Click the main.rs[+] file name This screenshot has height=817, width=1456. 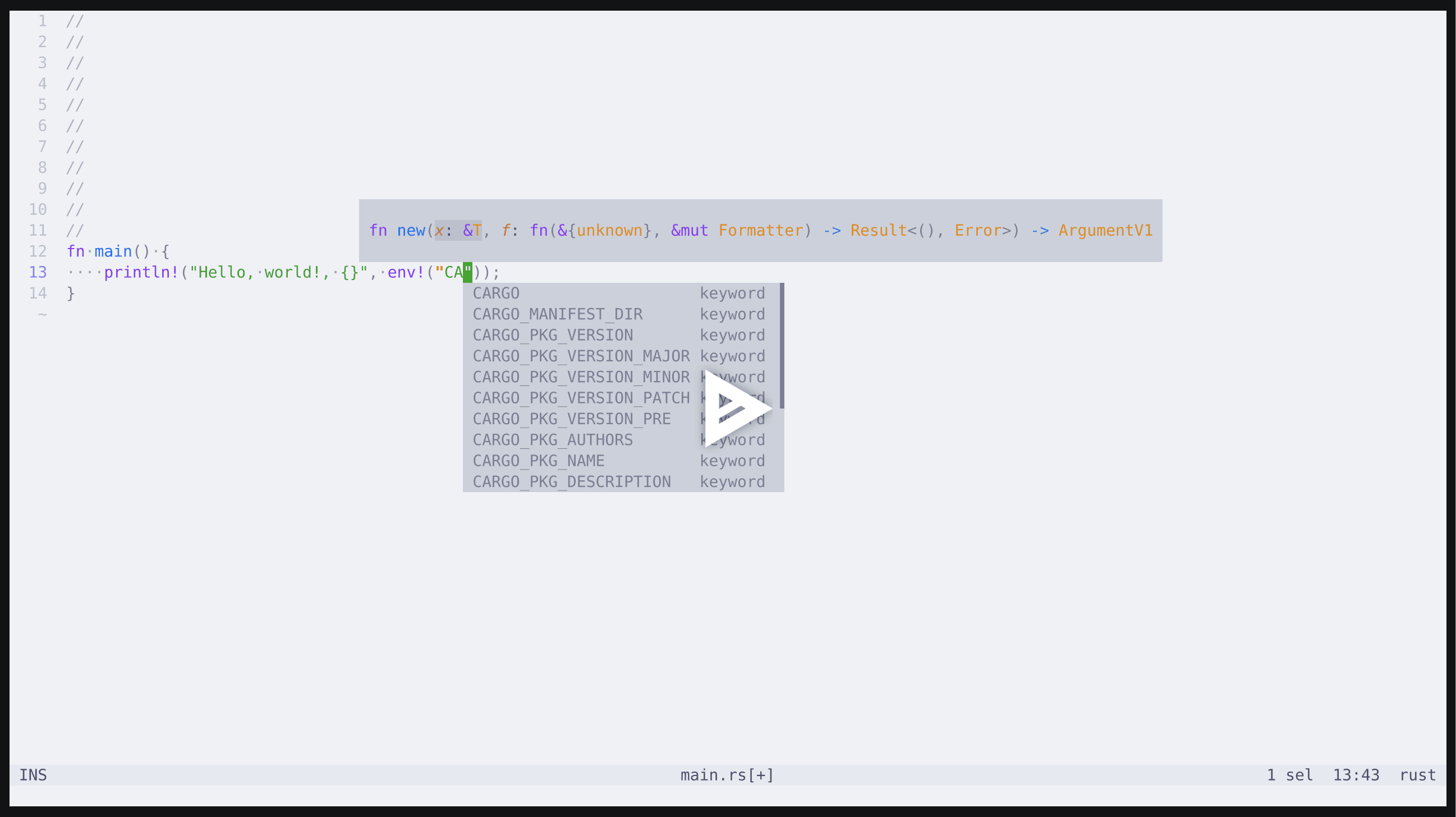click(x=727, y=775)
